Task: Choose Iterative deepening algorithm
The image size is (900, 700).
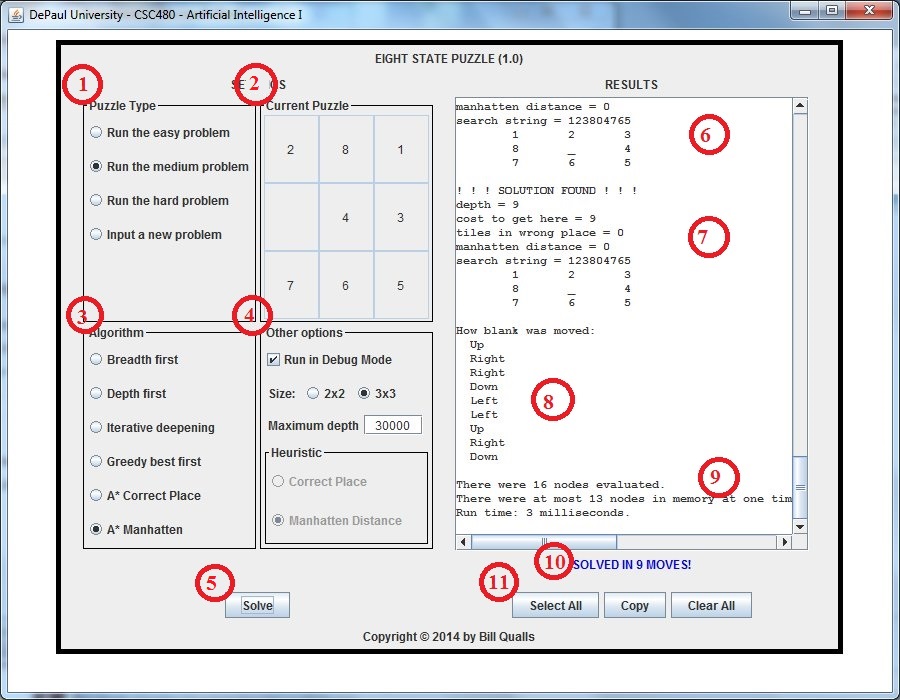Action: [96, 427]
